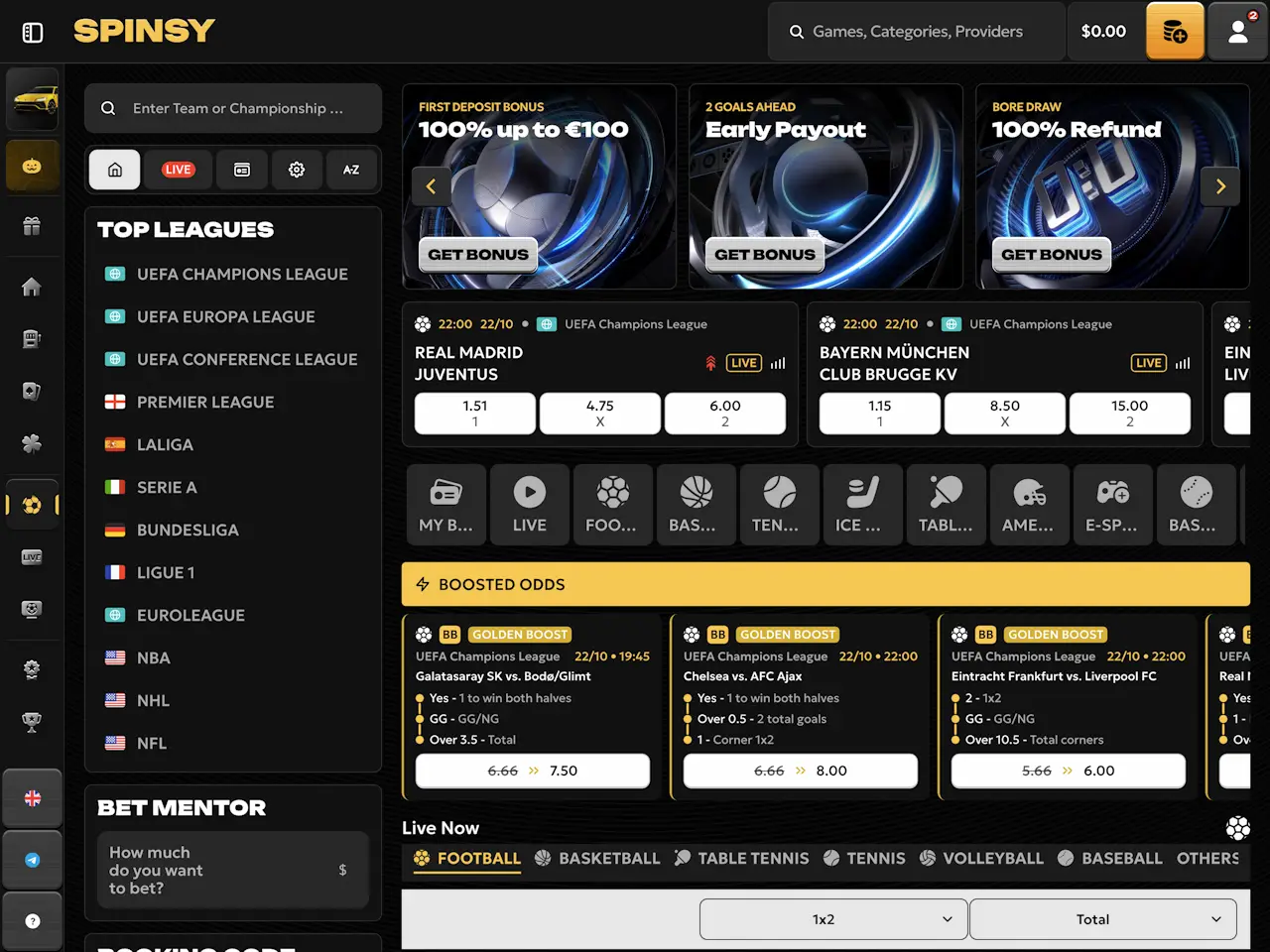Switch to the Basketball live tab
The image size is (1270, 952).
(x=597, y=859)
